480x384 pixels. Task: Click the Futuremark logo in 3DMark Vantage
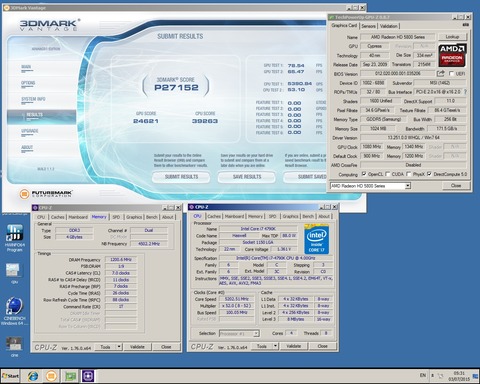46,193
